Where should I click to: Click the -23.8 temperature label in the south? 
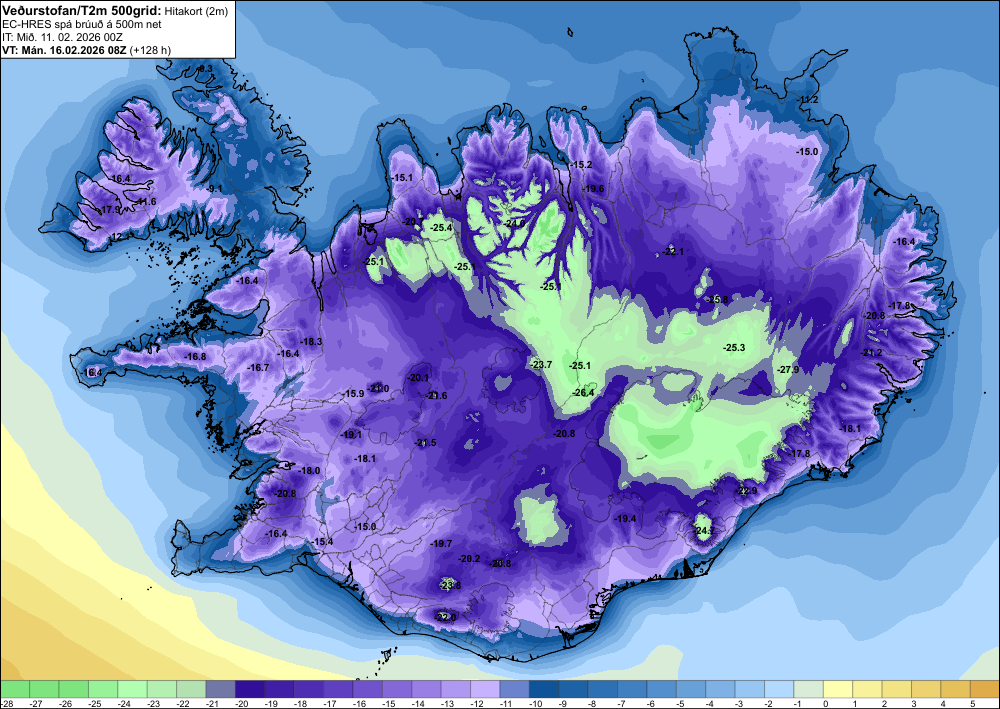pos(450,585)
